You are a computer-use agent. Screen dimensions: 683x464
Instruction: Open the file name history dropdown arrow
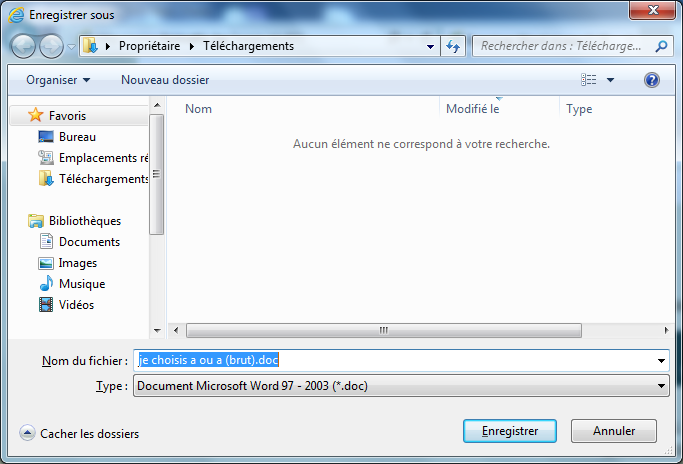pyautogui.click(x=661, y=361)
